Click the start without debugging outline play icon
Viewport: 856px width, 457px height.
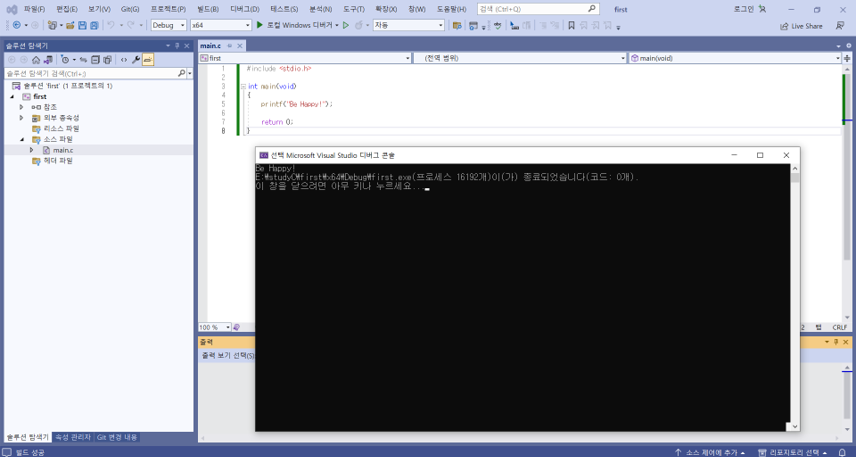coord(346,25)
